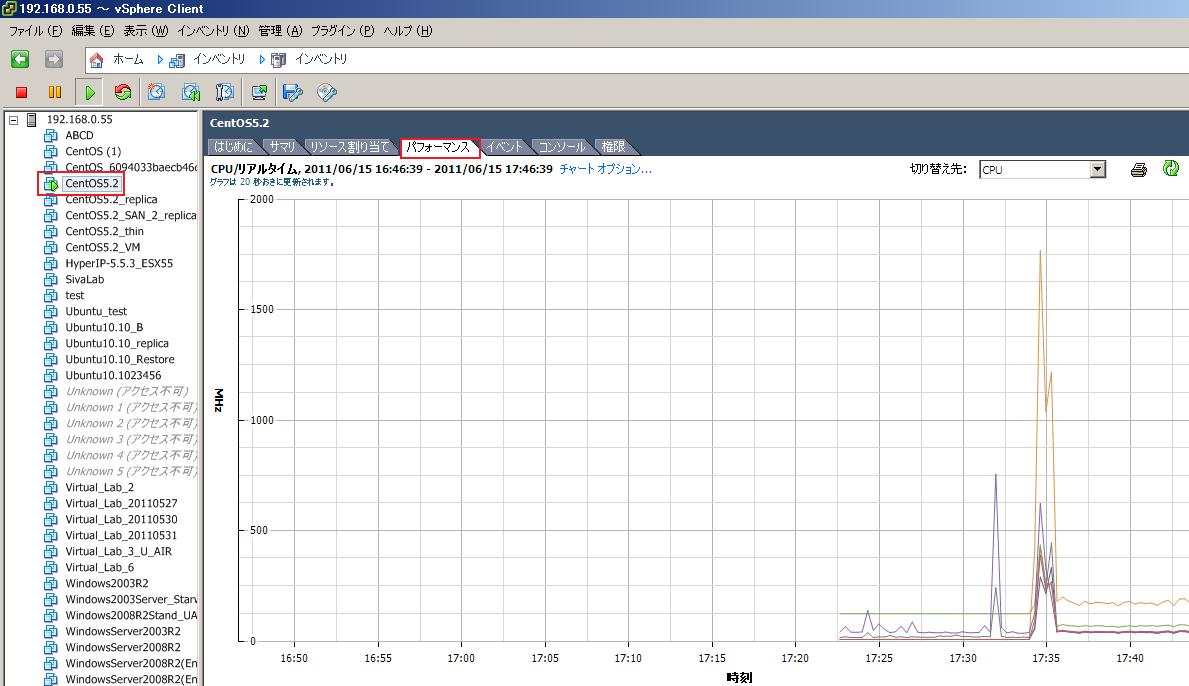This screenshot has height=686, width=1189.
Task: Open the 表示 (W) menu
Action: pyautogui.click(x=146, y=30)
